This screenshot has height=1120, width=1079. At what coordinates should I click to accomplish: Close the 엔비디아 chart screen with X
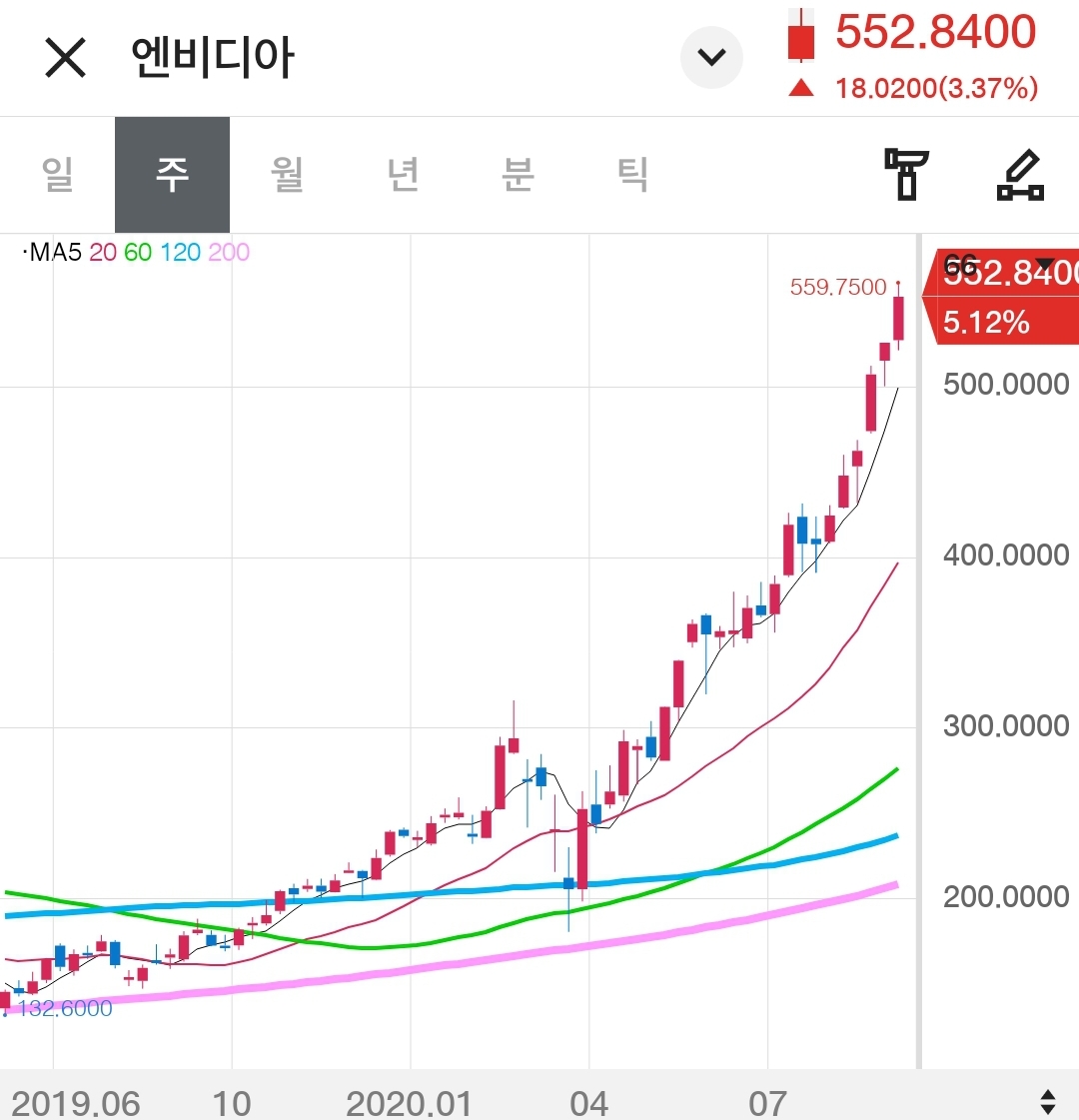(65, 57)
